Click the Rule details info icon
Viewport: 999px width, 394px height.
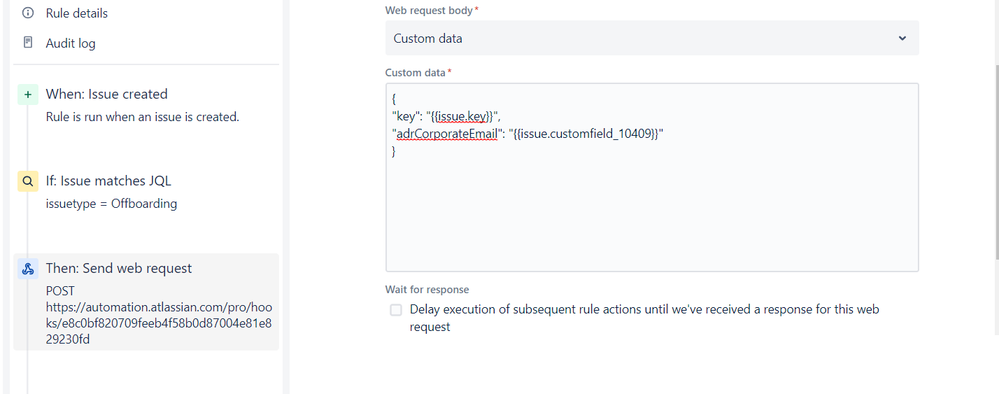coord(27,13)
